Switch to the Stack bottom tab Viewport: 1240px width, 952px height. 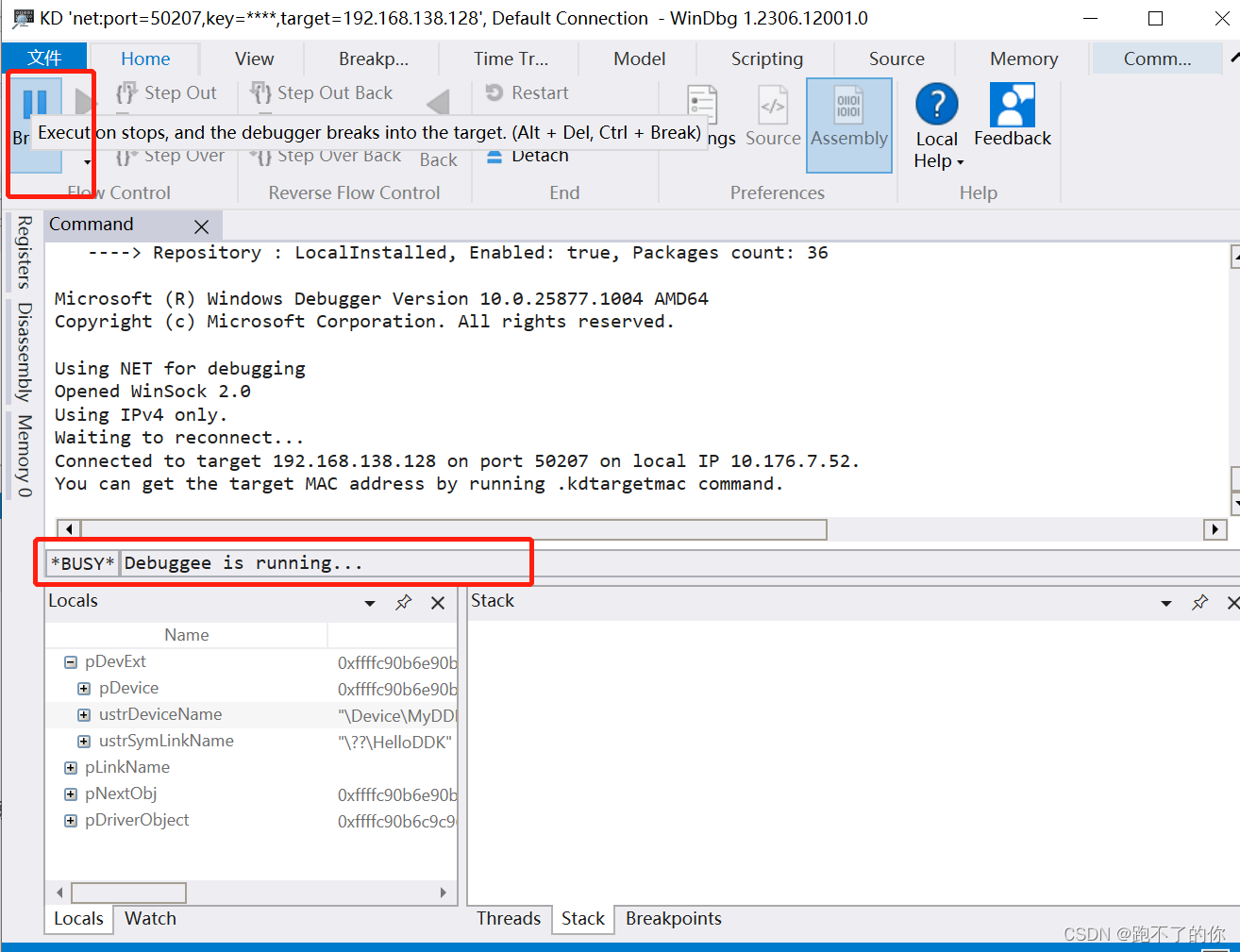tap(583, 918)
